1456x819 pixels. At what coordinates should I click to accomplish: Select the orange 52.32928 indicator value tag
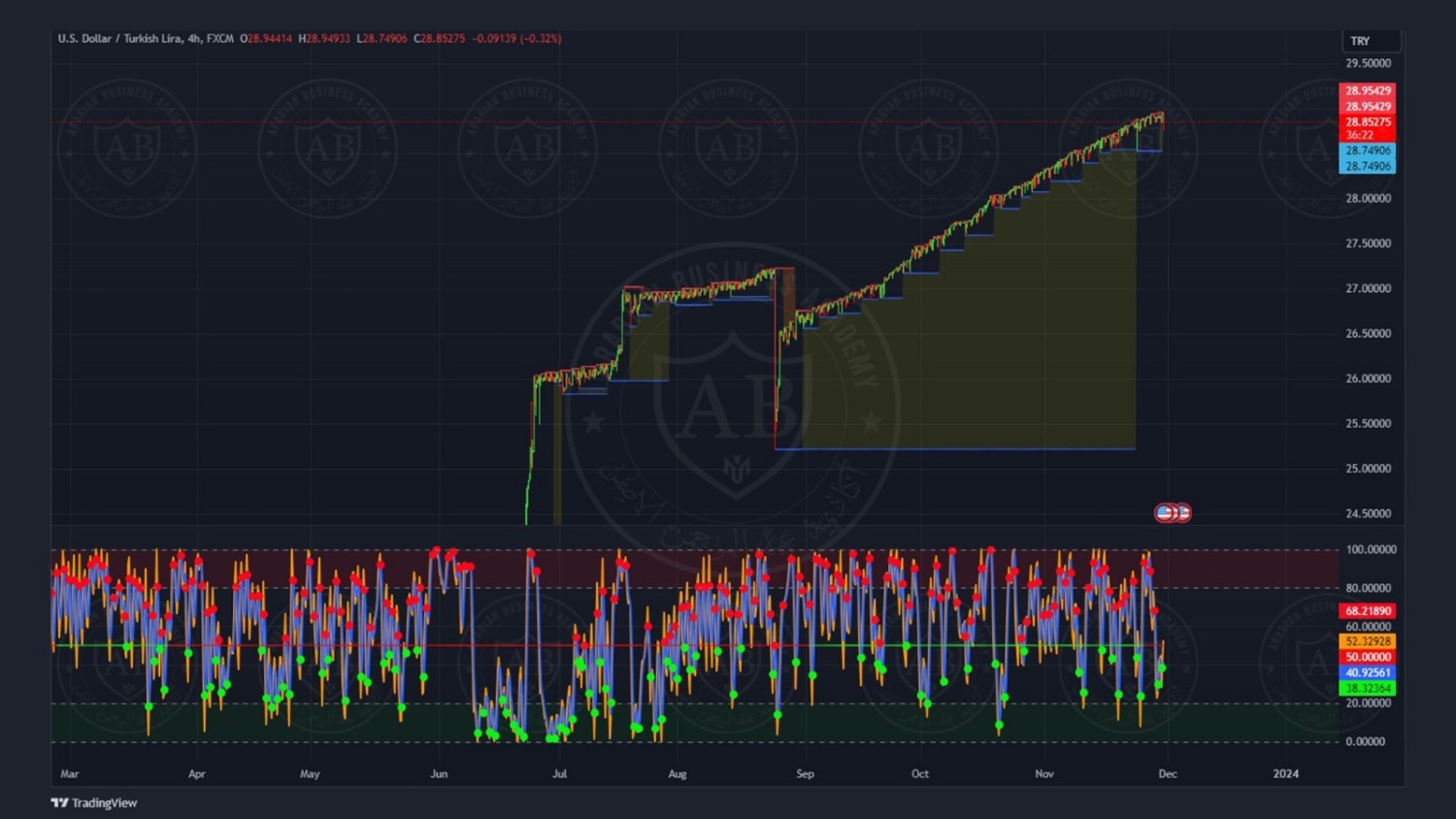[x=1367, y=641]
